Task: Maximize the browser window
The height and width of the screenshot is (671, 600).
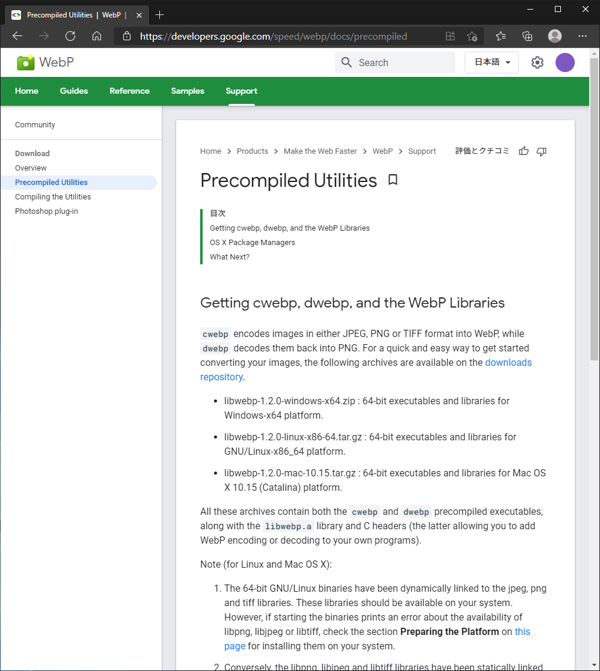Action: click(x=558, y=9)
